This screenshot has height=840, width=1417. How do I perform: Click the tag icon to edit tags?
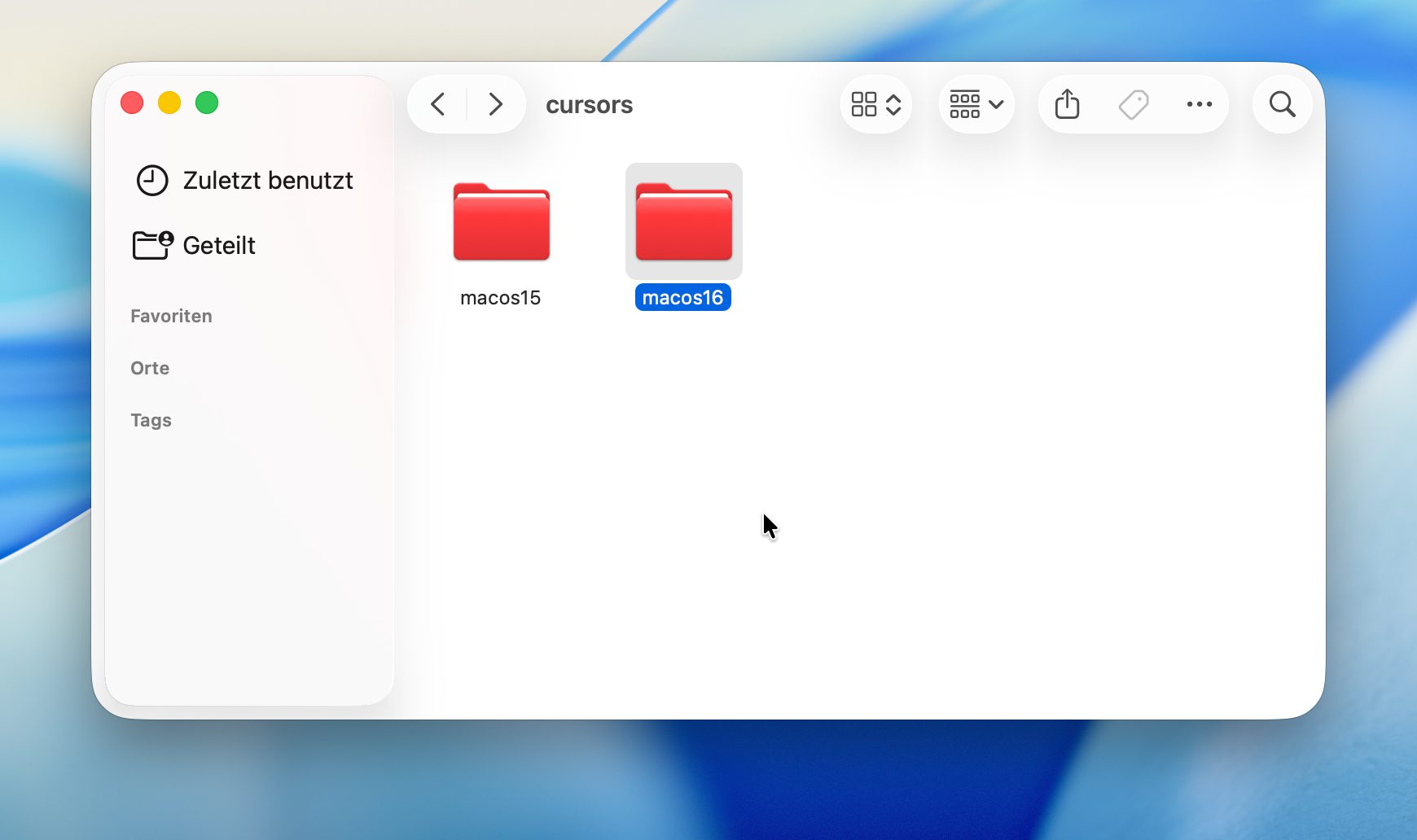tap(1133, 104)
